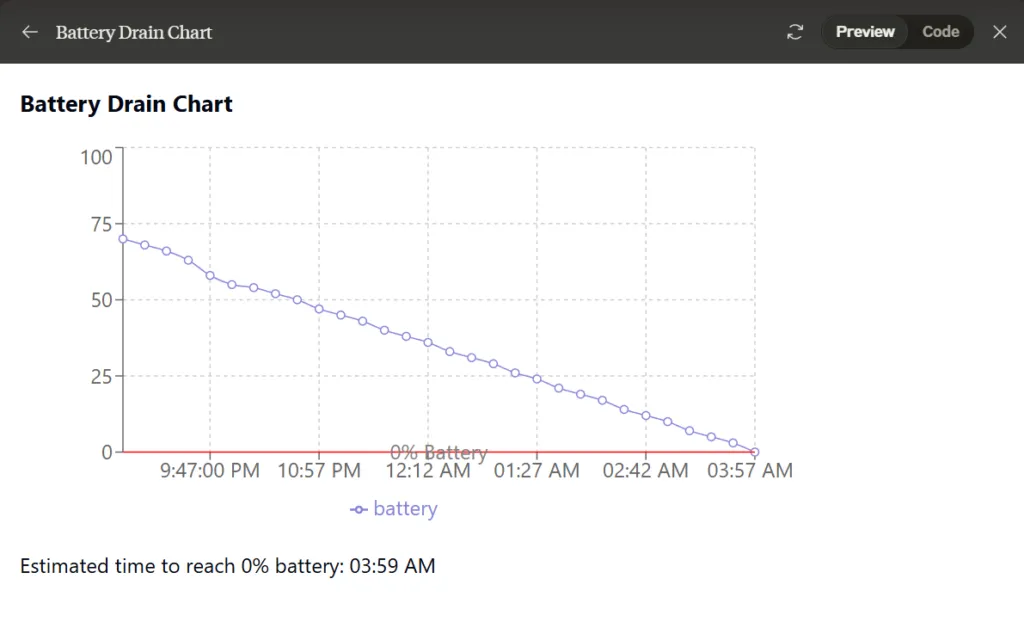Click the 0% Battery reference line label
The image size is (1024, 628).
[x=439, y=452]
